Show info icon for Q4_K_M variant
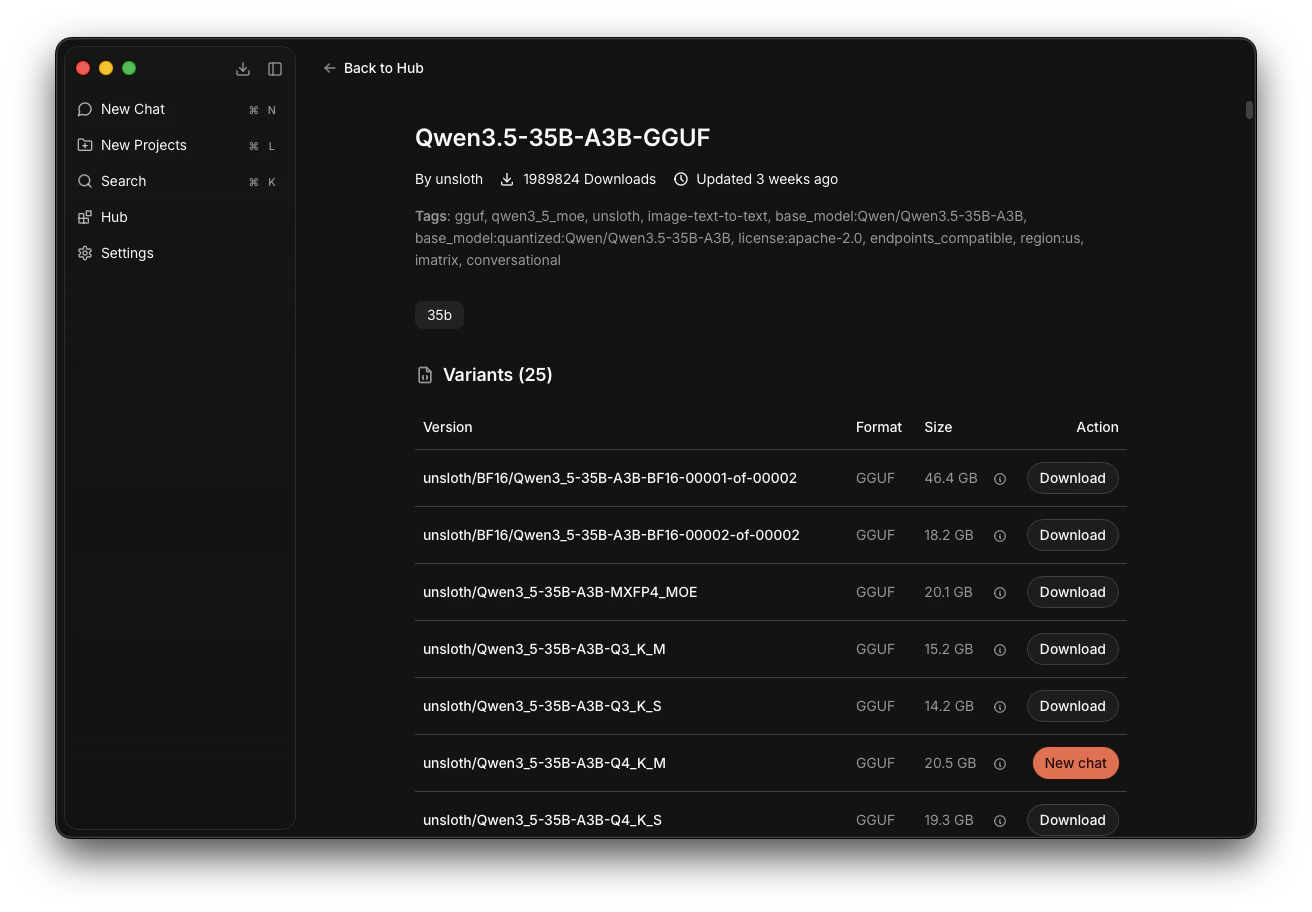Viewport: 1312px width, 912px height. pyautogui.click(x=1000, y=764)
